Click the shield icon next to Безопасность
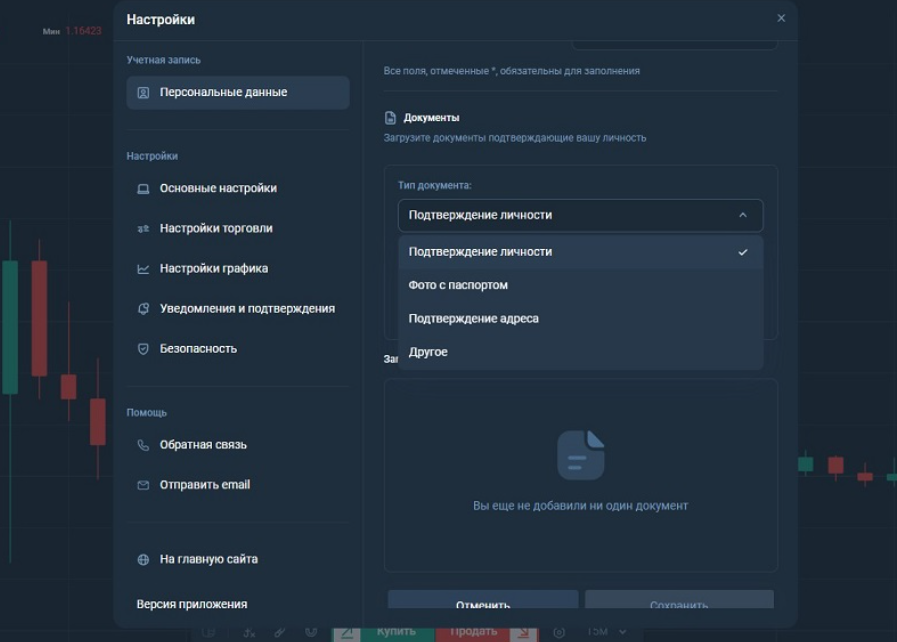The height and width of the screenshot is (642, 897). tap(142, 348)
